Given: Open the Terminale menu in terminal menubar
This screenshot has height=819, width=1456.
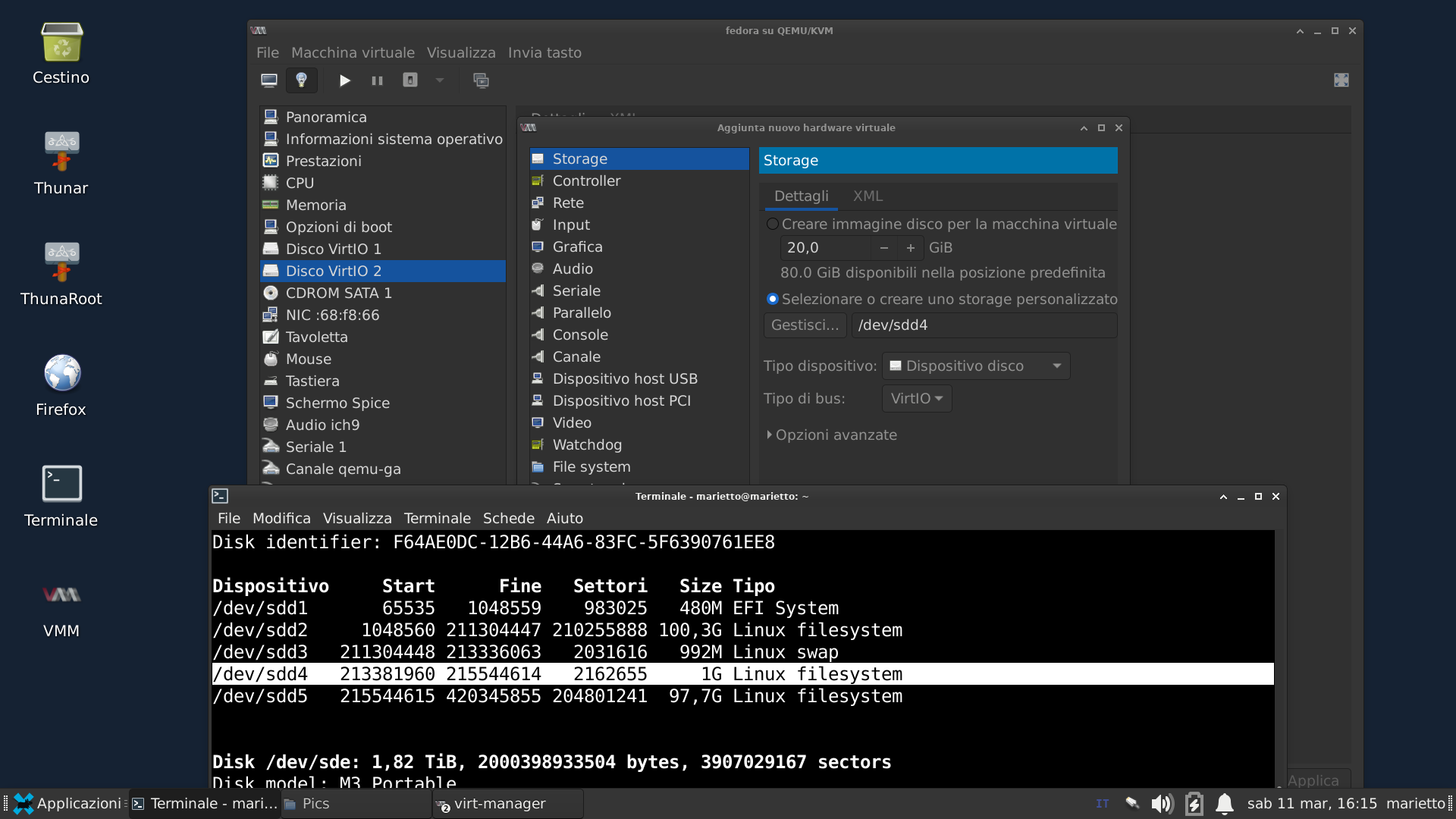Looking at the screenshot, I should click(437, 519).
